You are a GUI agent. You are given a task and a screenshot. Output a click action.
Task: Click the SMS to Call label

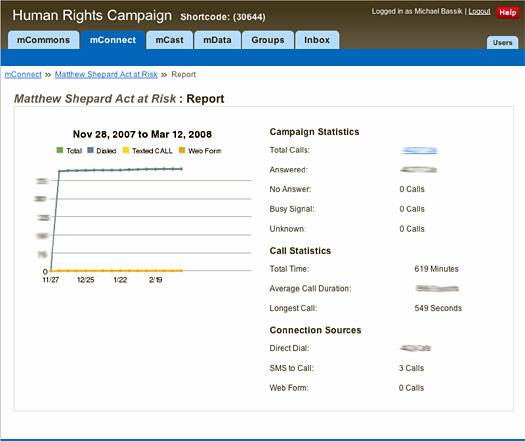[292, 368]
